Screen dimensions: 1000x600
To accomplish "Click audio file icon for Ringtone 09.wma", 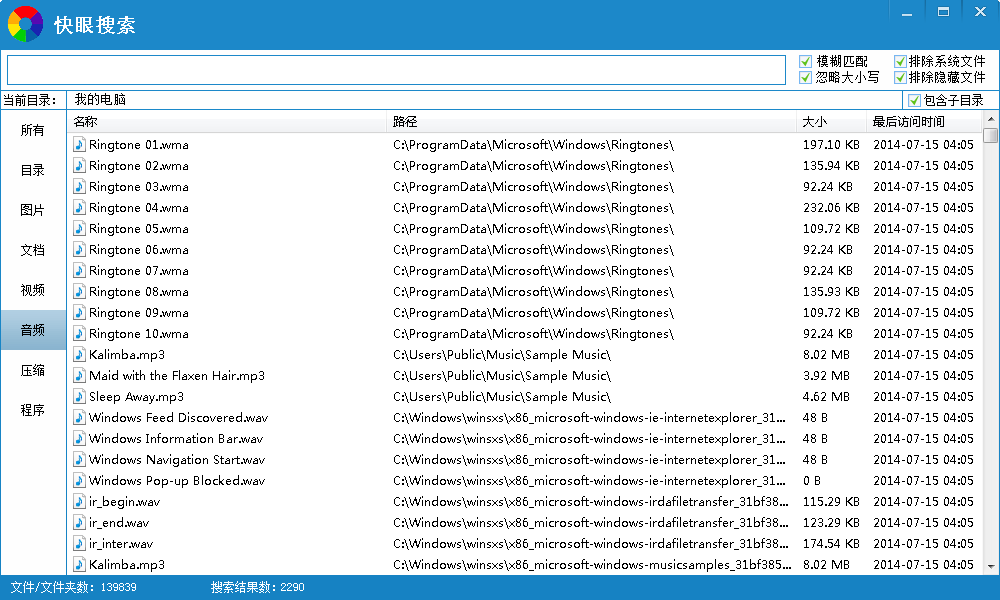I will pyautogui.click(x=79, y=312).
